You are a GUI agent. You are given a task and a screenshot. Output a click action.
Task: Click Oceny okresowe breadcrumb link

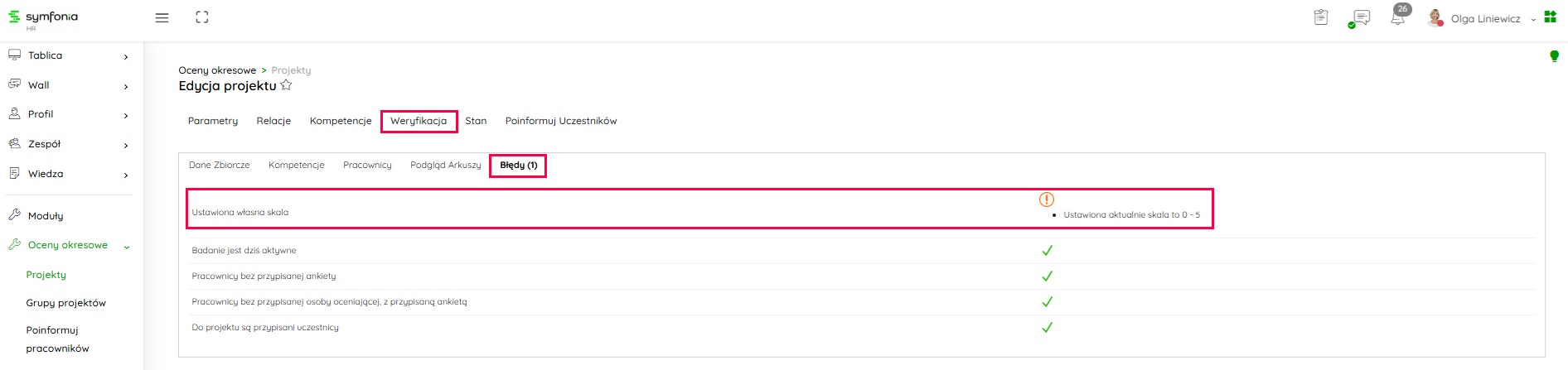coord(217,70)
